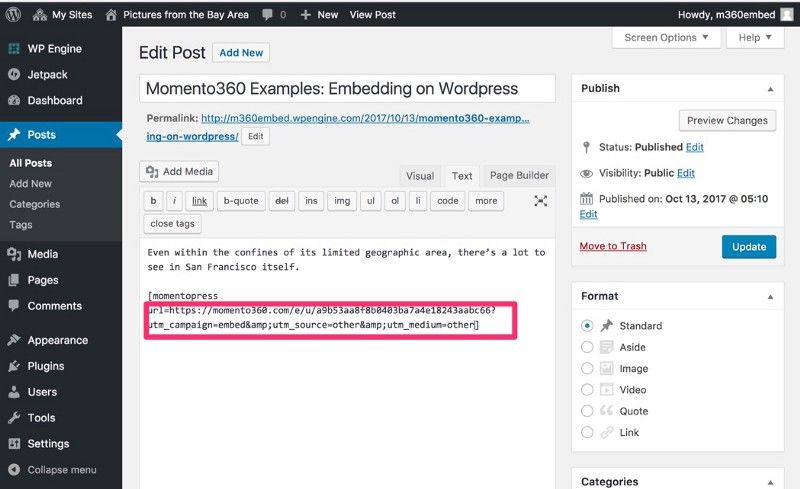This screenshot has width=800, height=489.
Task: Open All Posts submenu item
Action: pos(31,163)
